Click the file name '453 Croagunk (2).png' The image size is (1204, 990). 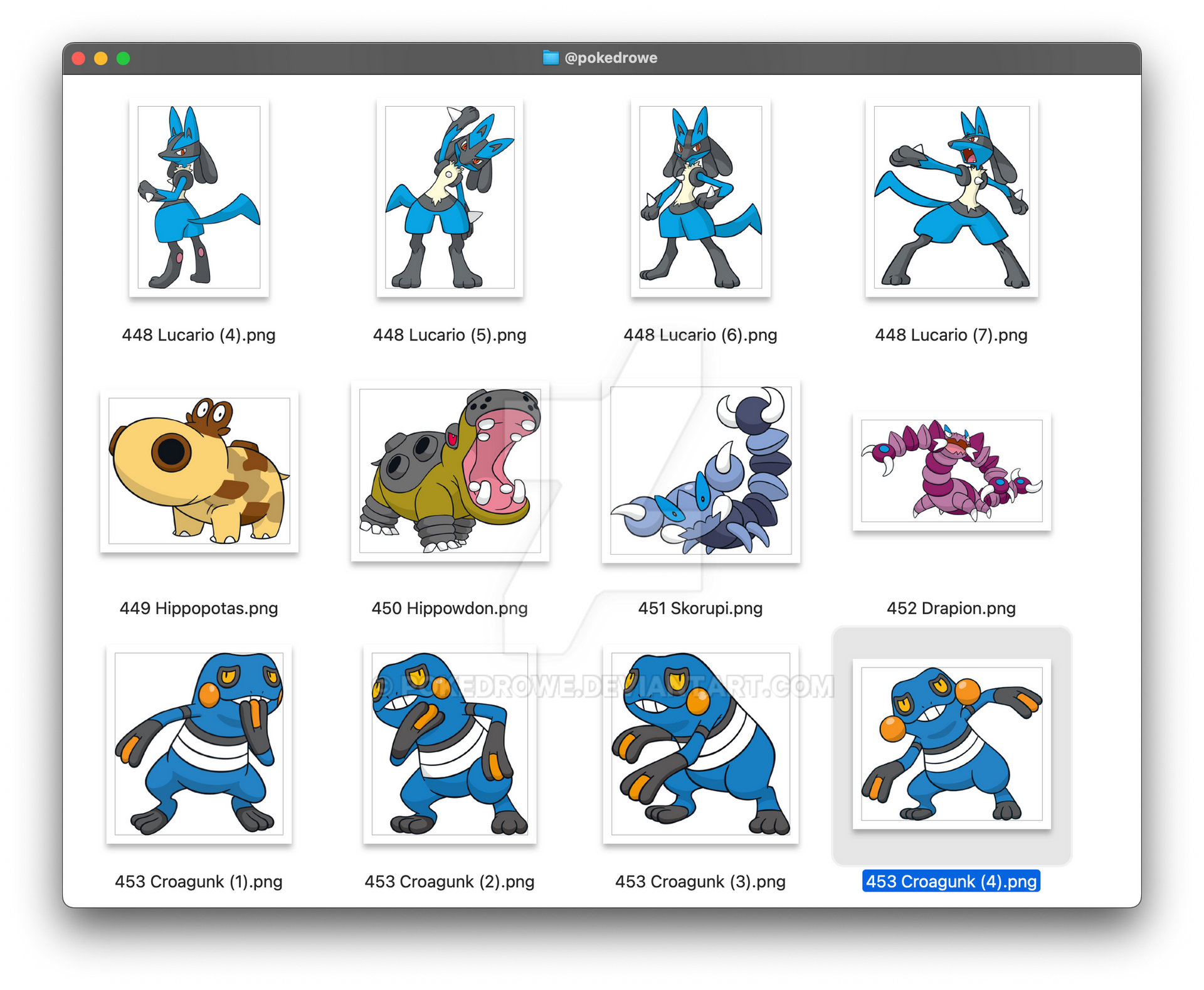450,881
